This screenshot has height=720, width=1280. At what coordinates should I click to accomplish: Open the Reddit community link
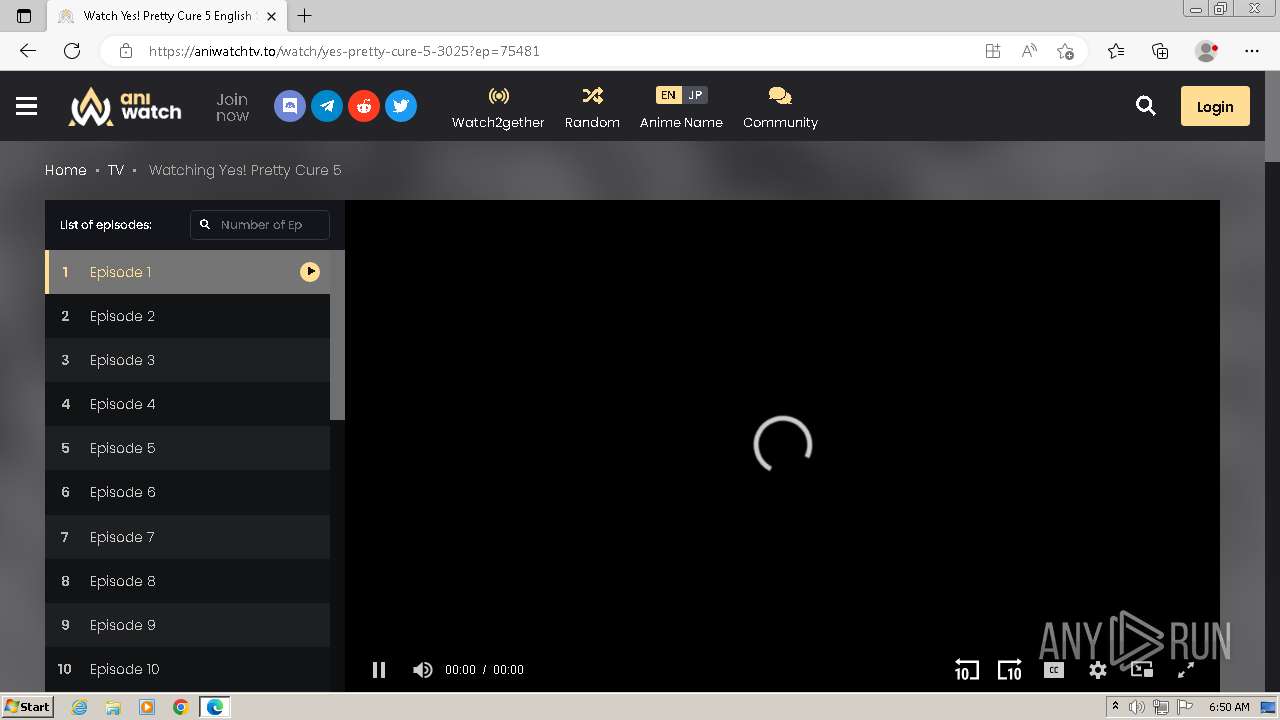click(364, 106)
